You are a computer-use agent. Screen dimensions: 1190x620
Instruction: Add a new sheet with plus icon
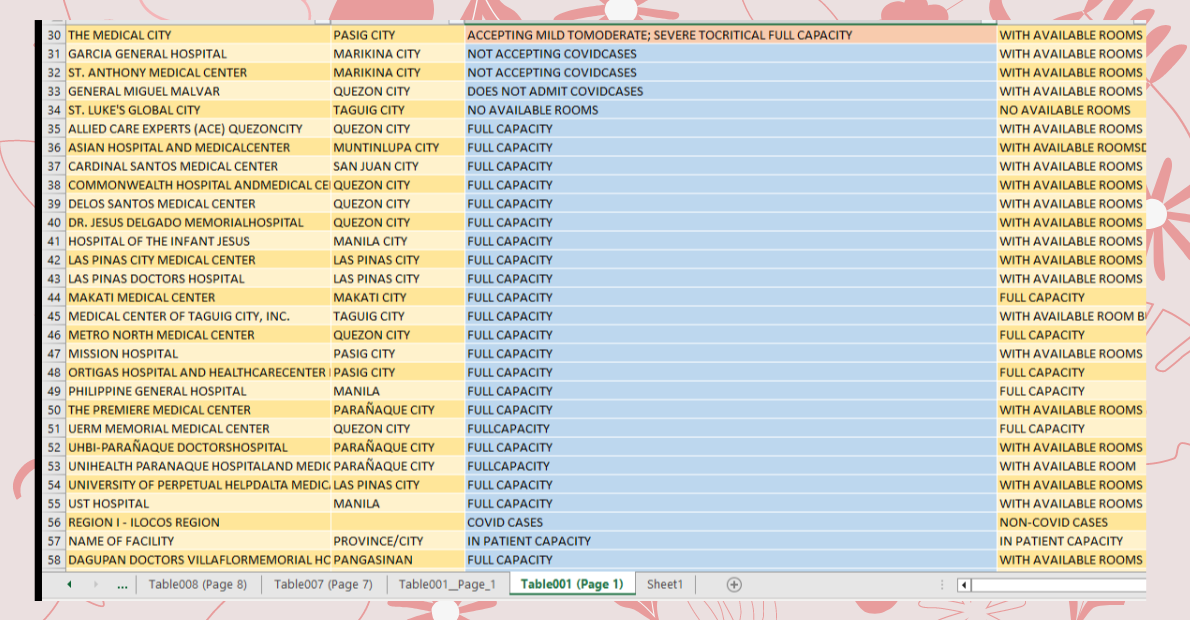pyautogui.click(x=733, y=584)
